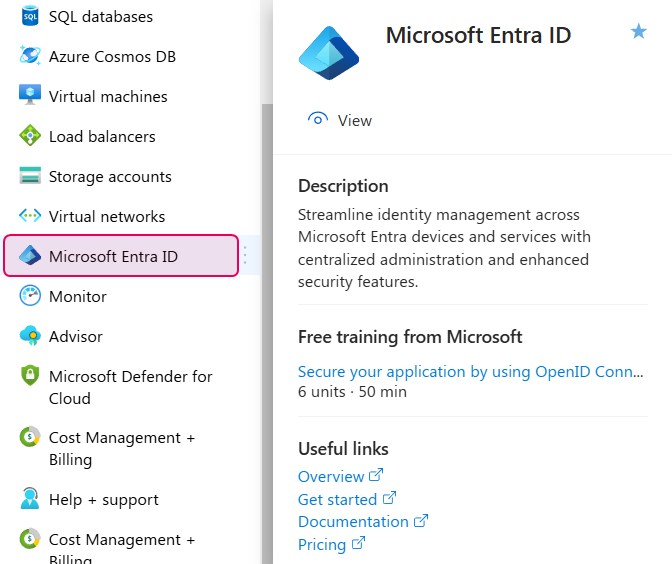
Task: Click the Description heading
Action: coord(343,186)
